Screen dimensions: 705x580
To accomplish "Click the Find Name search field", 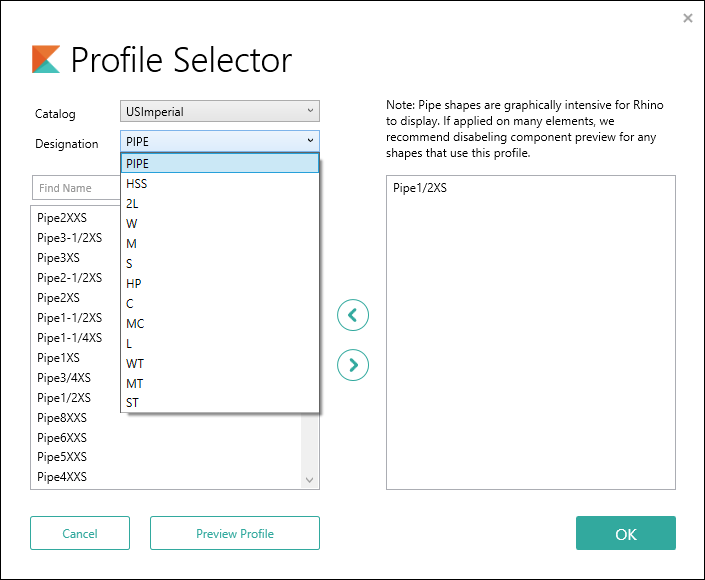I will click(76, 188).
